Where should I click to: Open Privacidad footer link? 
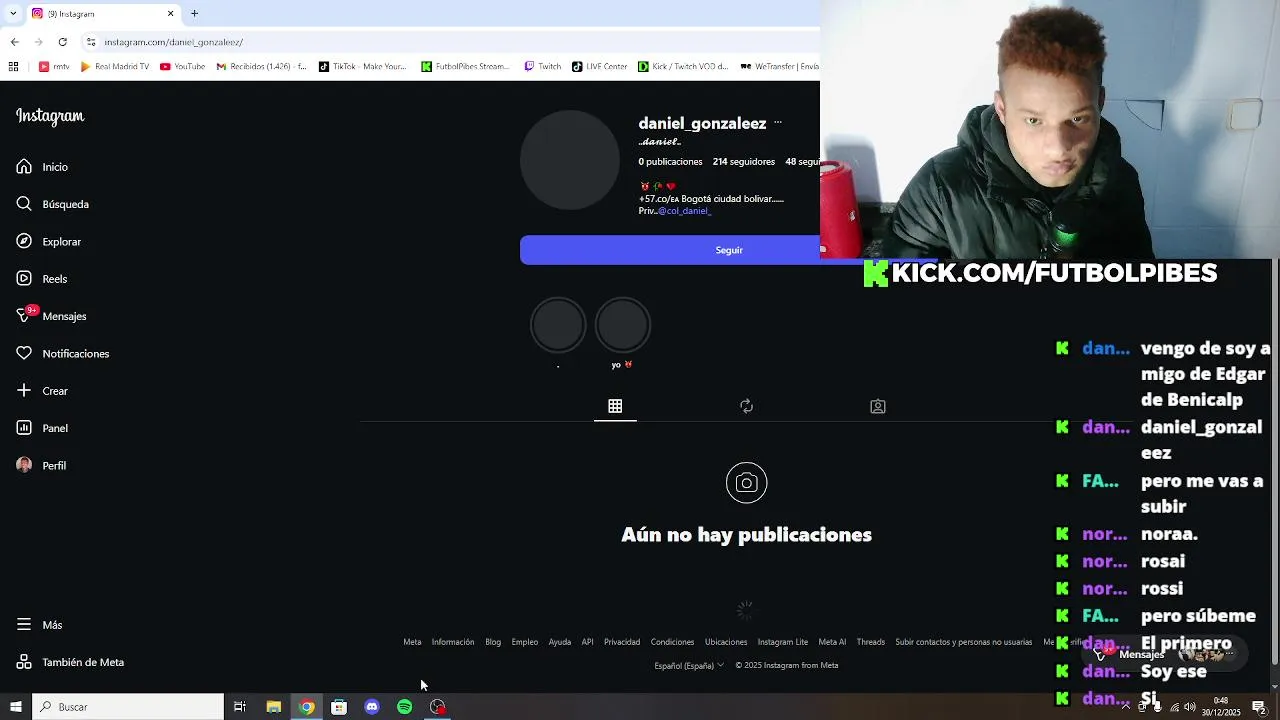coord(622,642)
